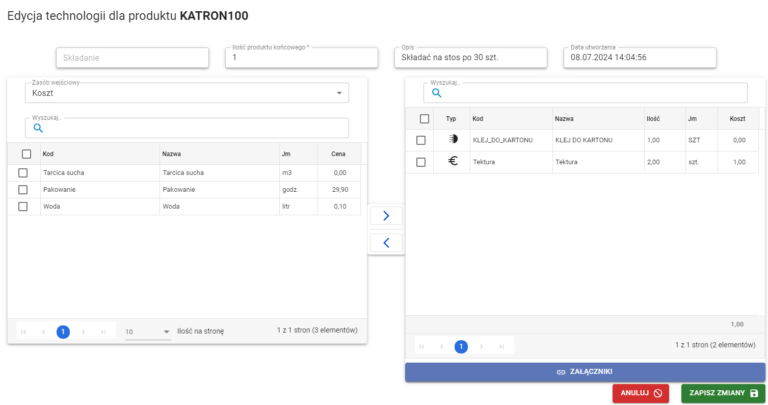
Task: Sort right table by Nazwa column
Action: point(564,118)
